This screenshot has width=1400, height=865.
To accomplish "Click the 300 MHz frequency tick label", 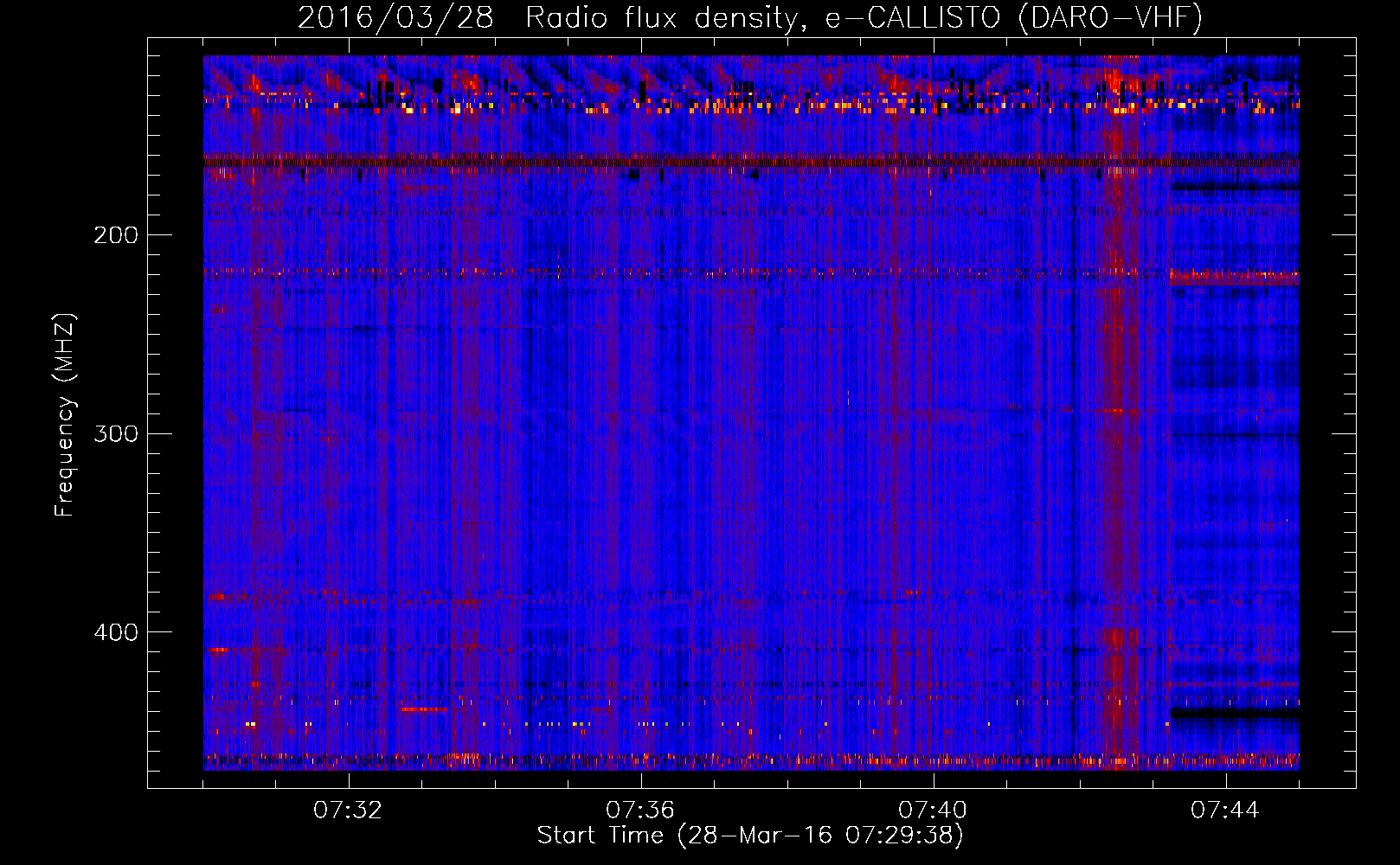I will (116, 433).
